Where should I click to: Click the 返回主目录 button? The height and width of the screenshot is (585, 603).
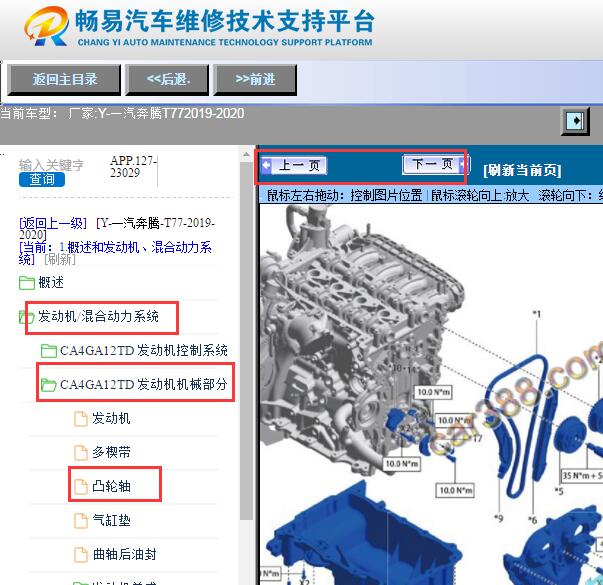click(64, 80)
